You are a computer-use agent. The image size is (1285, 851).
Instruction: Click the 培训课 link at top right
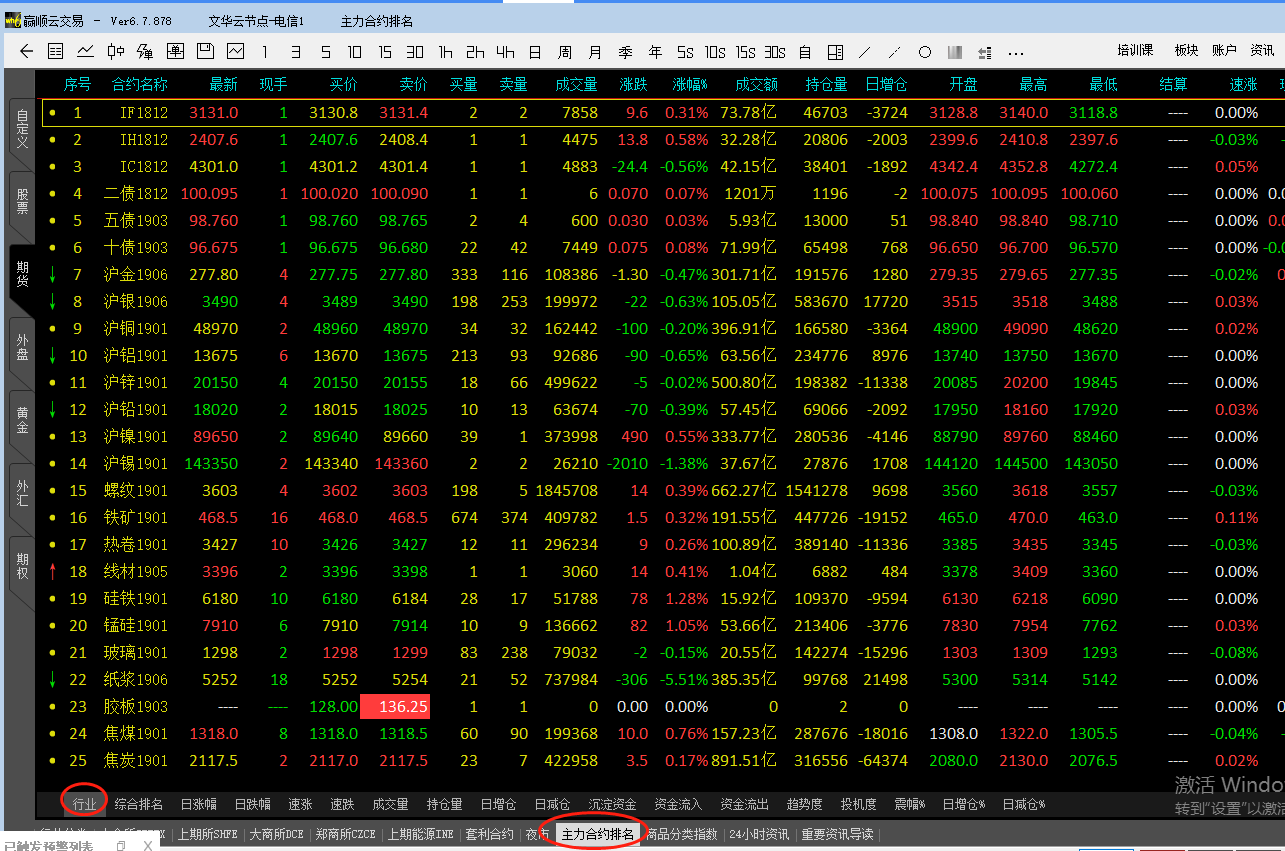click(1135, 50)
